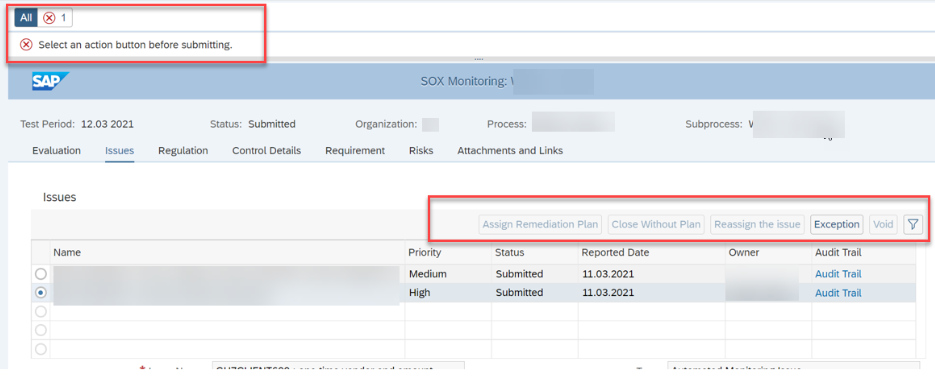Click the SAP logo

[x=50, y=82]
